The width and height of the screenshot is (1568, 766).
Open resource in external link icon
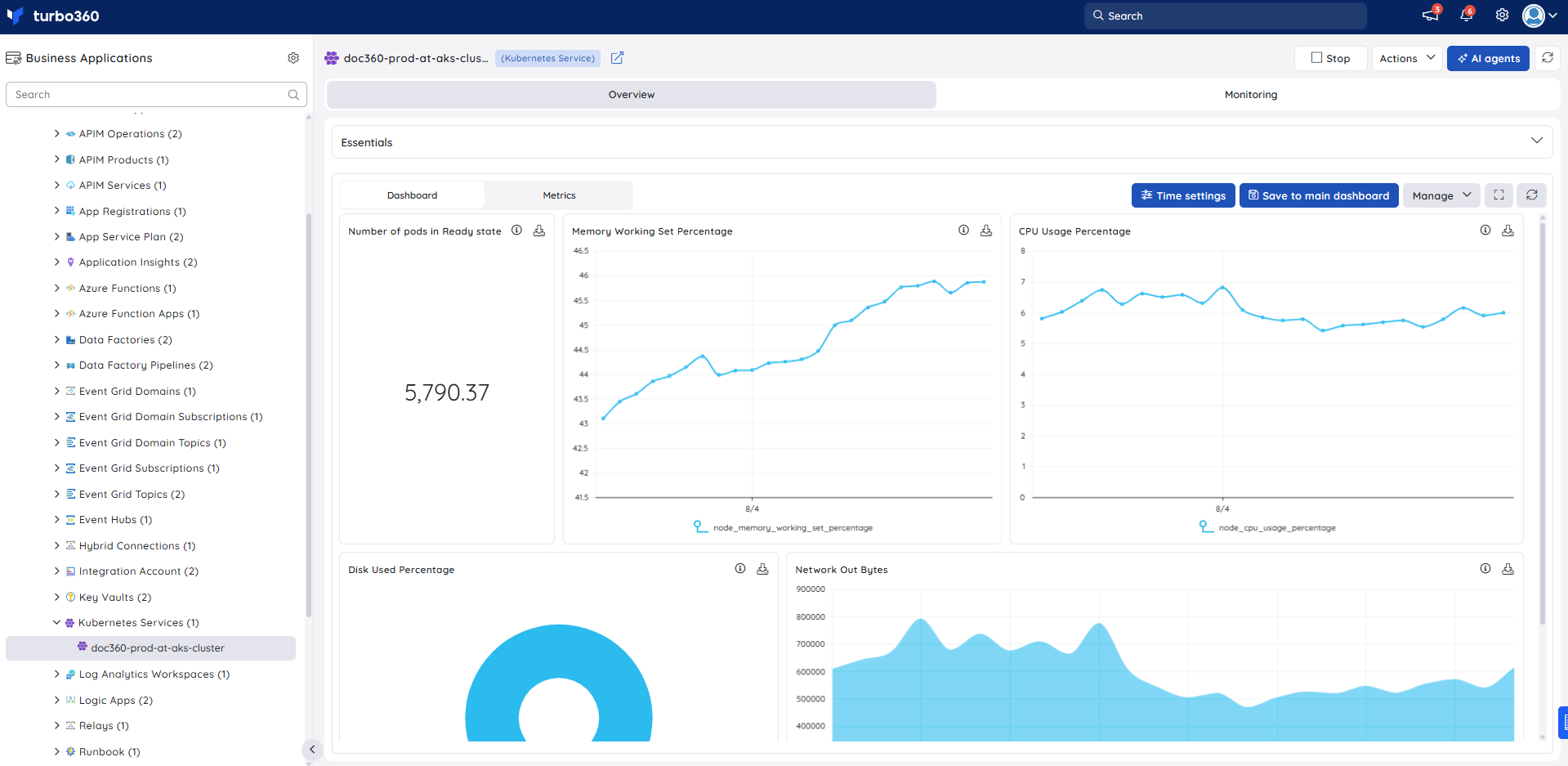coord(618,58)
